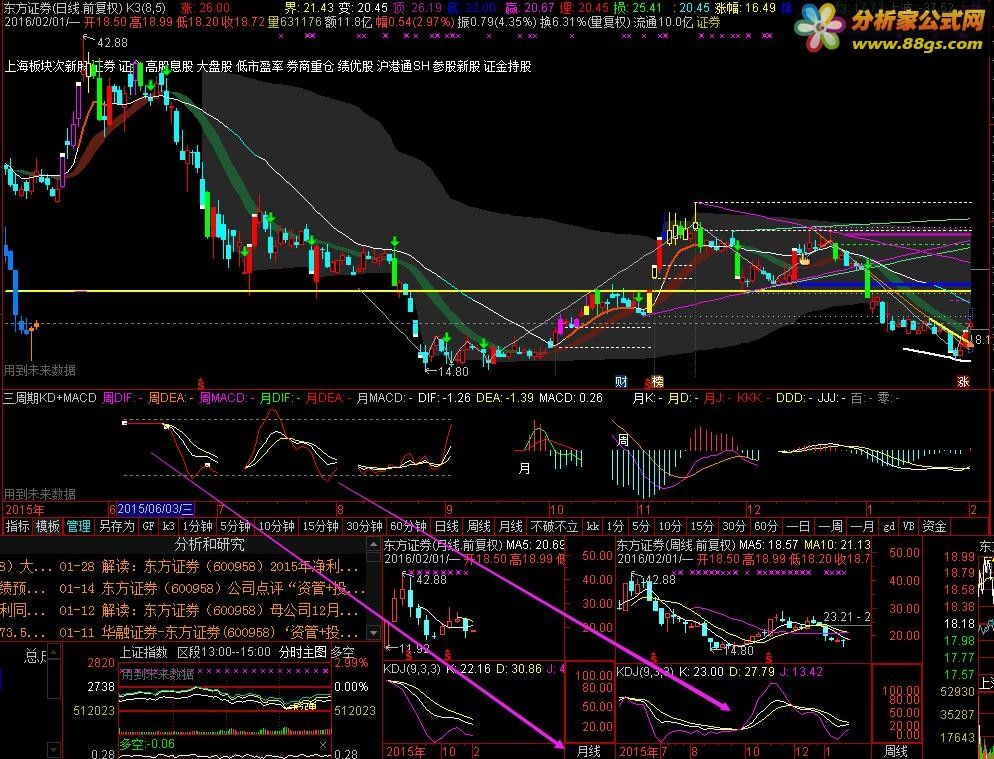Click the 分析和研究 panel header
The height and width of the screenshot is (759, 994).
click(x=209, y=544)
